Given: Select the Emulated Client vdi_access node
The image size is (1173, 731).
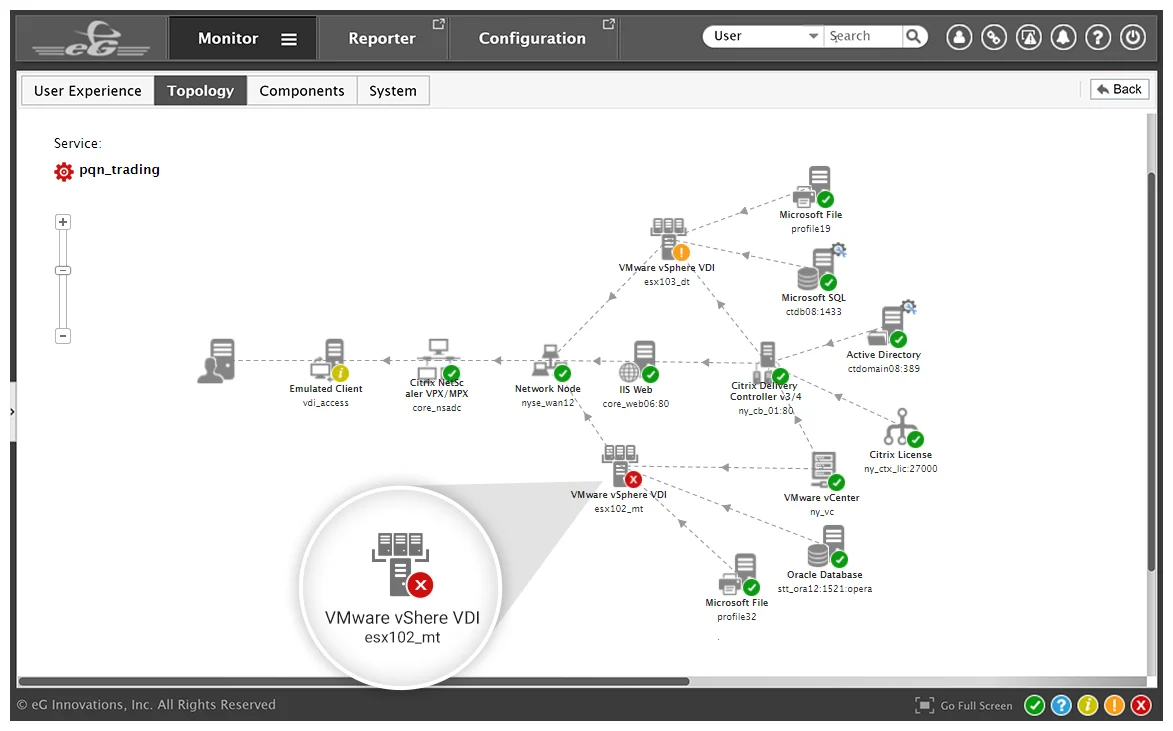Looking at the screenshot, I should [x=328, y=360].
